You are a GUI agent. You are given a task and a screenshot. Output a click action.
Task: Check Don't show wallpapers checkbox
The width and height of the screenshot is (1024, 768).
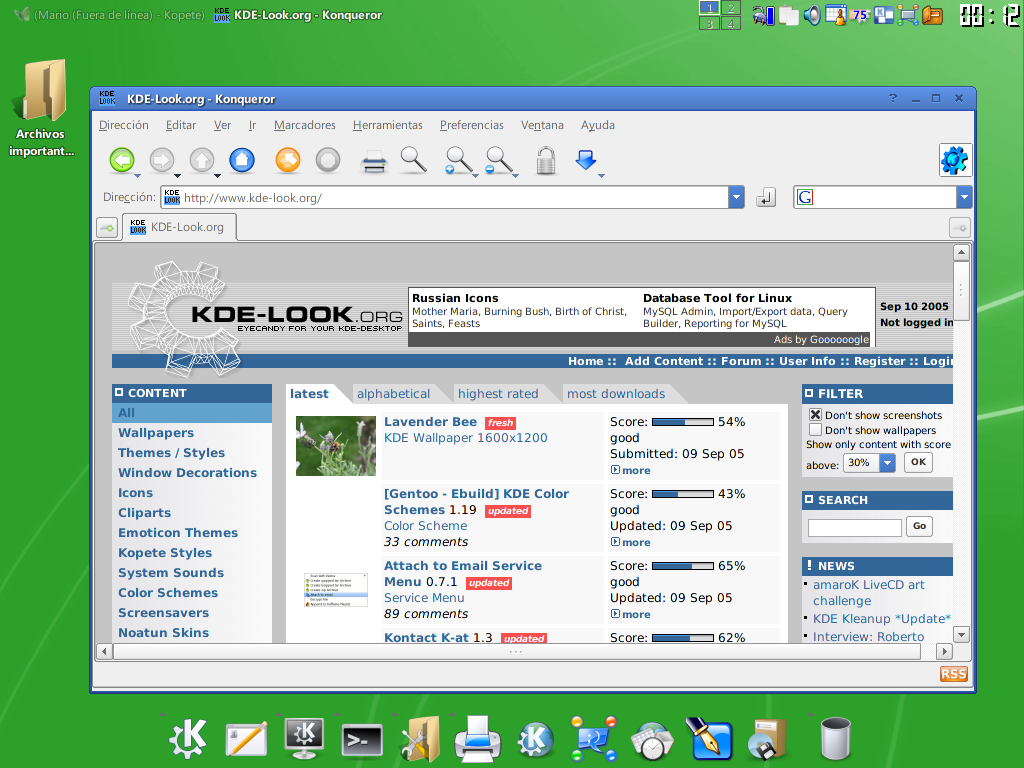tap(815, 430)
